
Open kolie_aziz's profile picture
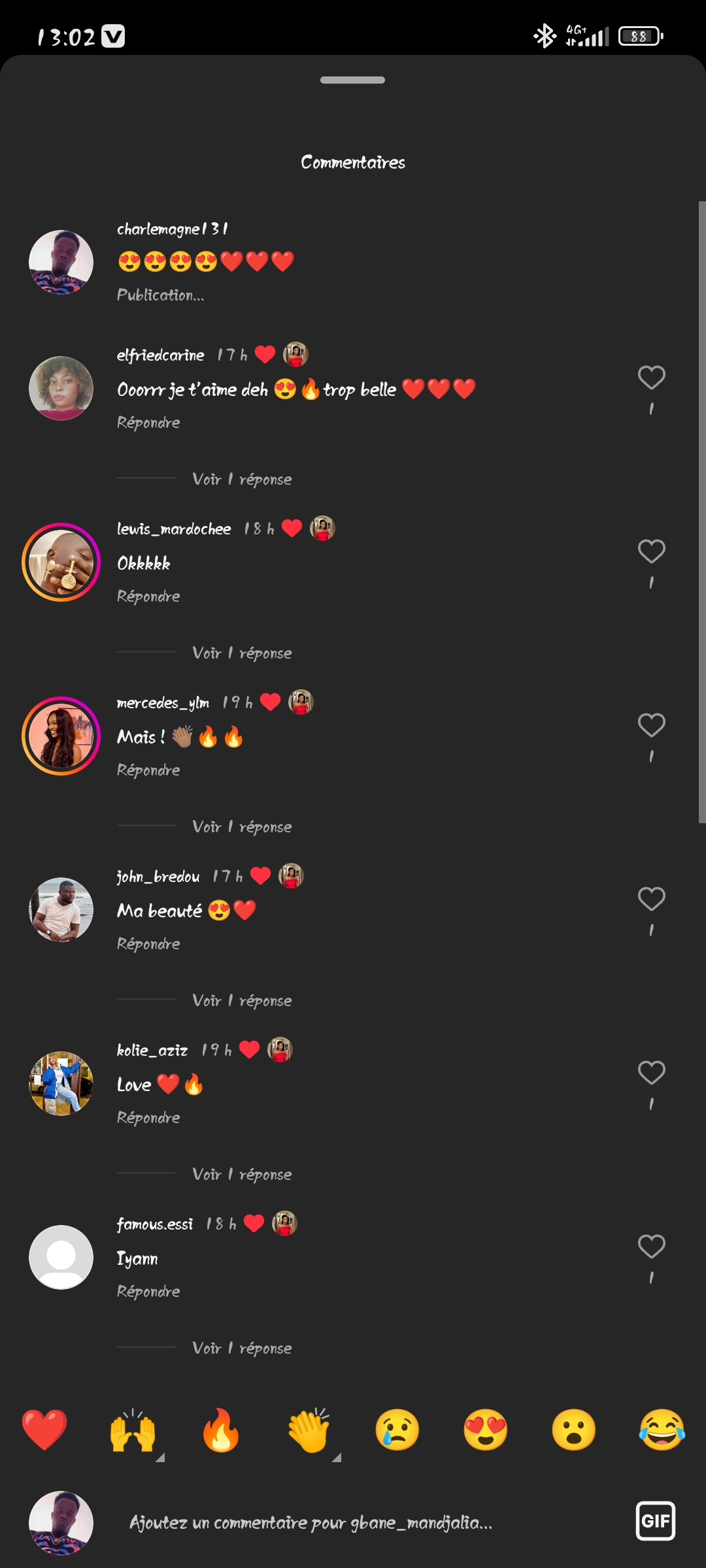coord(61,1083)
